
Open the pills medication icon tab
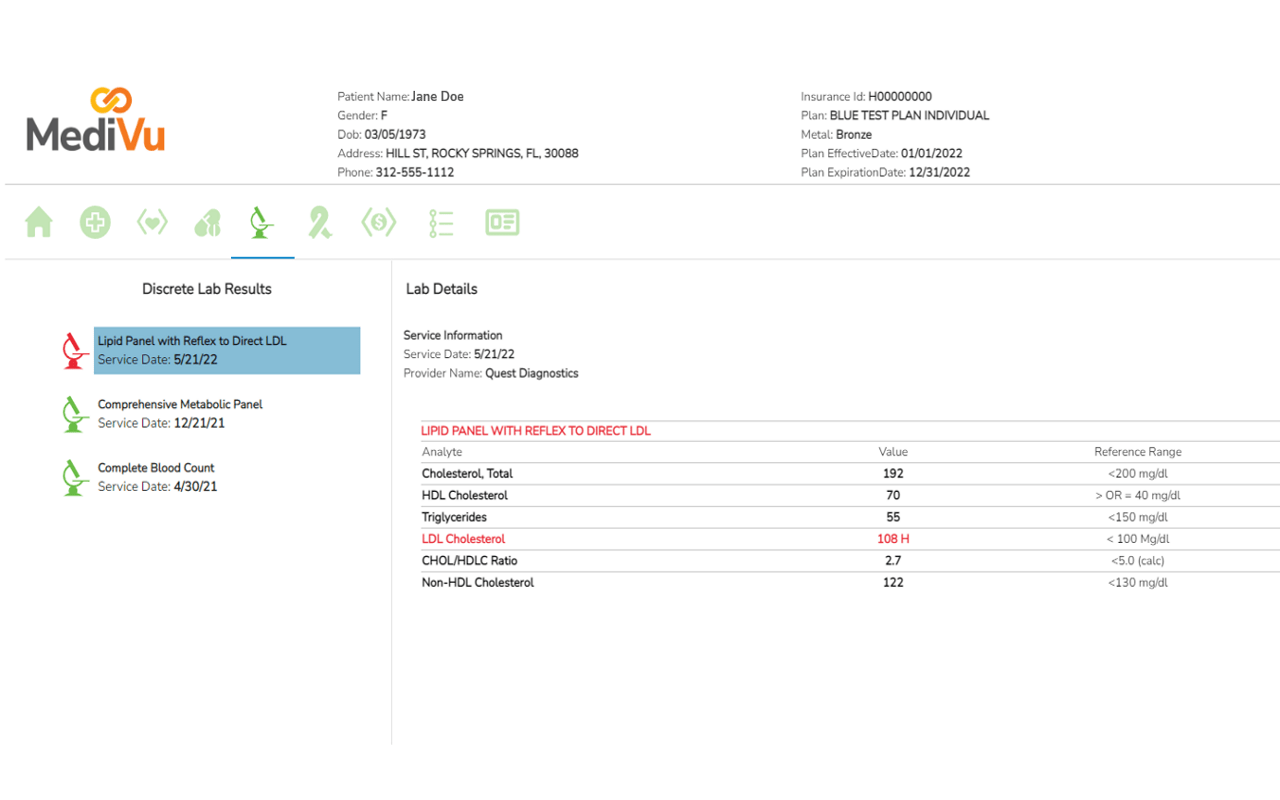click(207, 222)
